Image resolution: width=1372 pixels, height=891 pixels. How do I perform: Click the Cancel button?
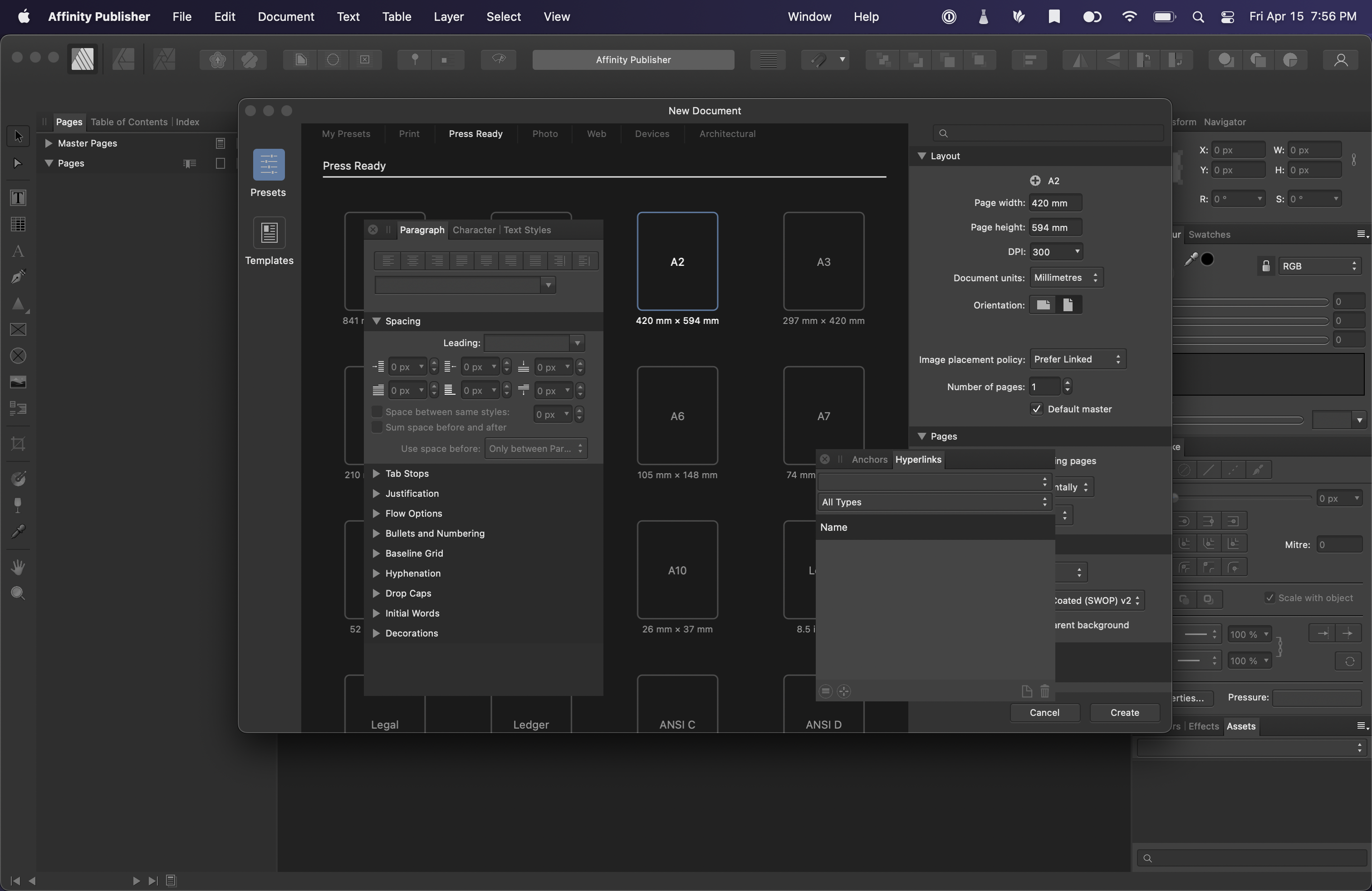[1044, 713]
